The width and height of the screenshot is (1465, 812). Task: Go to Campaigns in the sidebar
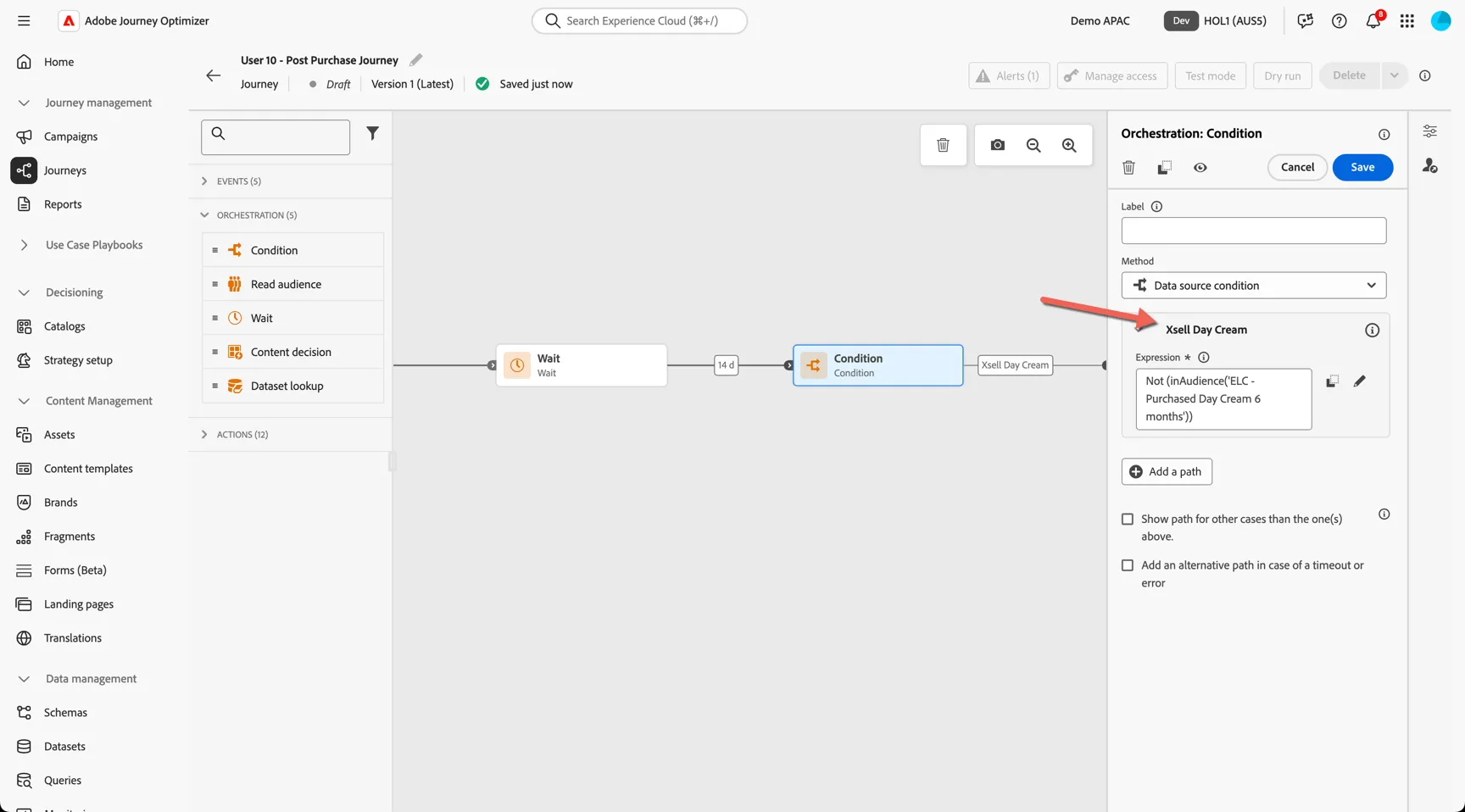[70, 136]
